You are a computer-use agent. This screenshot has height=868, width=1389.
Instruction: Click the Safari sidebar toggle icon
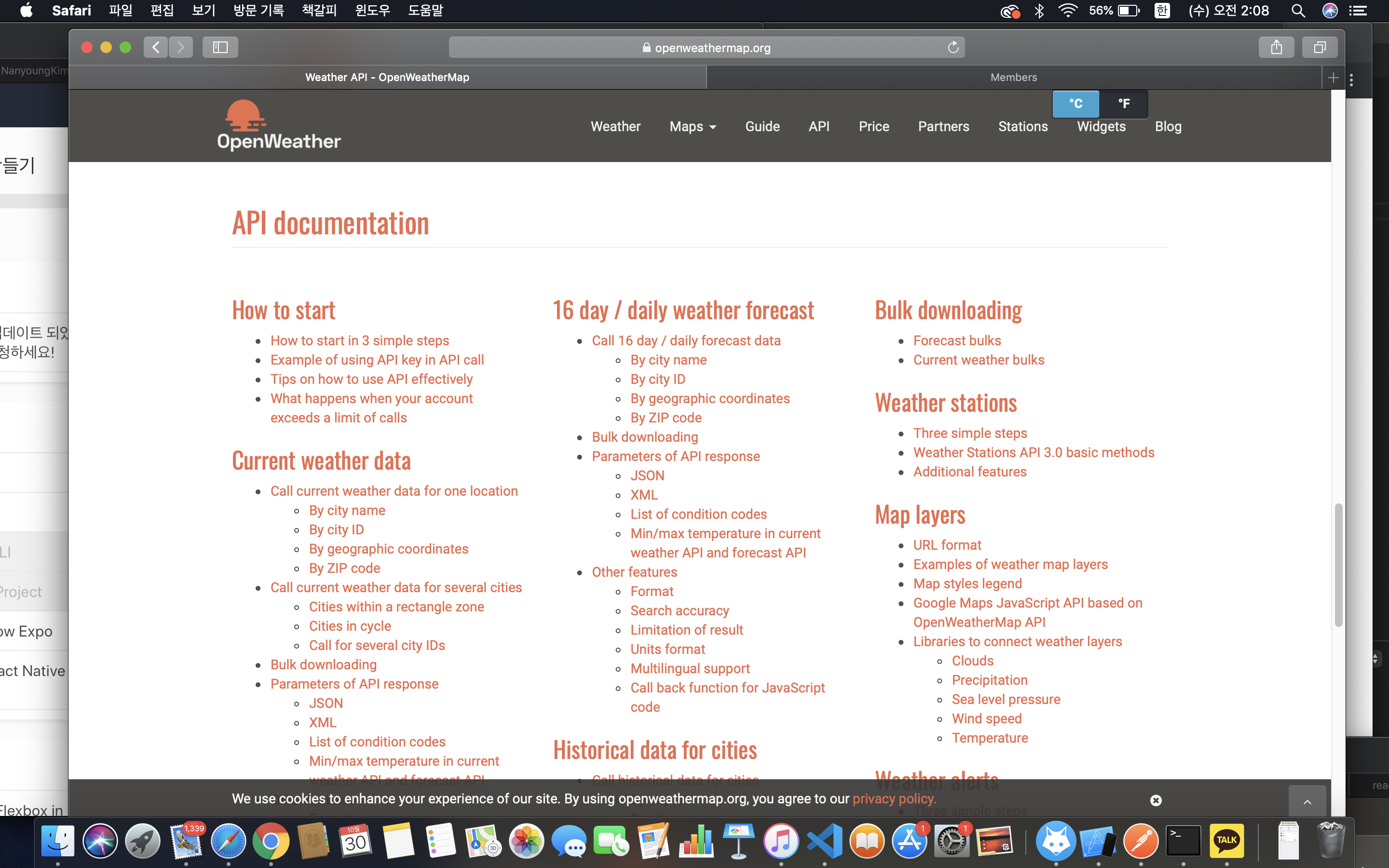(x=220, y=47)
